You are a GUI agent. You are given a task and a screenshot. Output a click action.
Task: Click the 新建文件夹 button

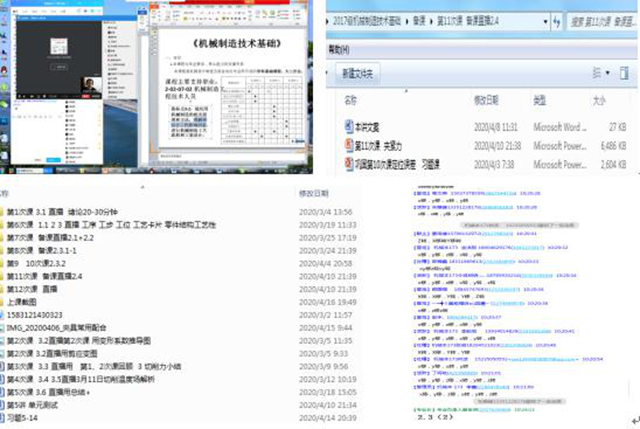[358, 74]
